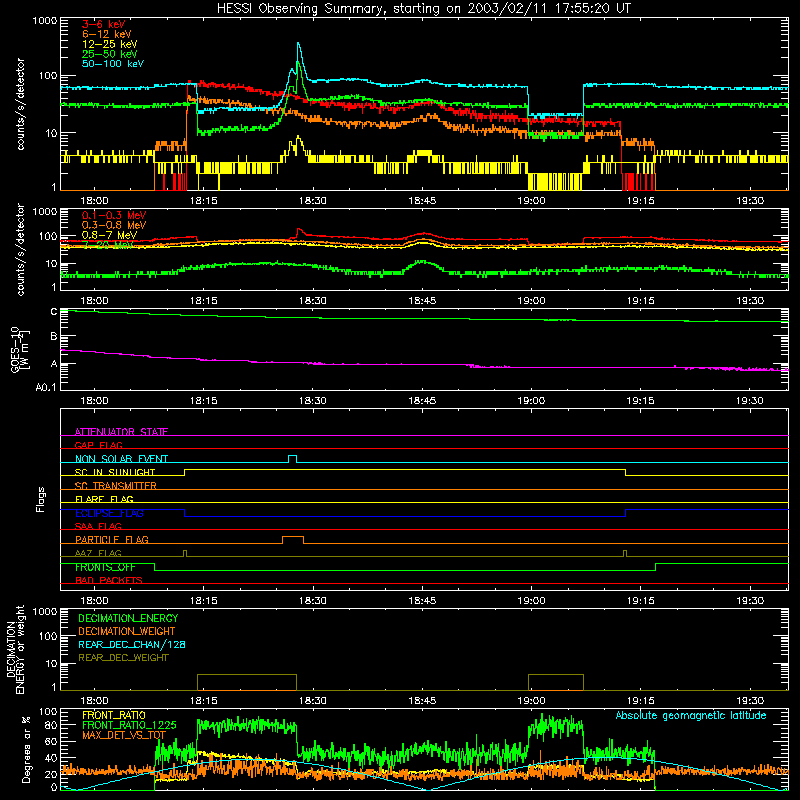
Task: Select the '25-50 keV' legend label
Action: pos(109,54)
